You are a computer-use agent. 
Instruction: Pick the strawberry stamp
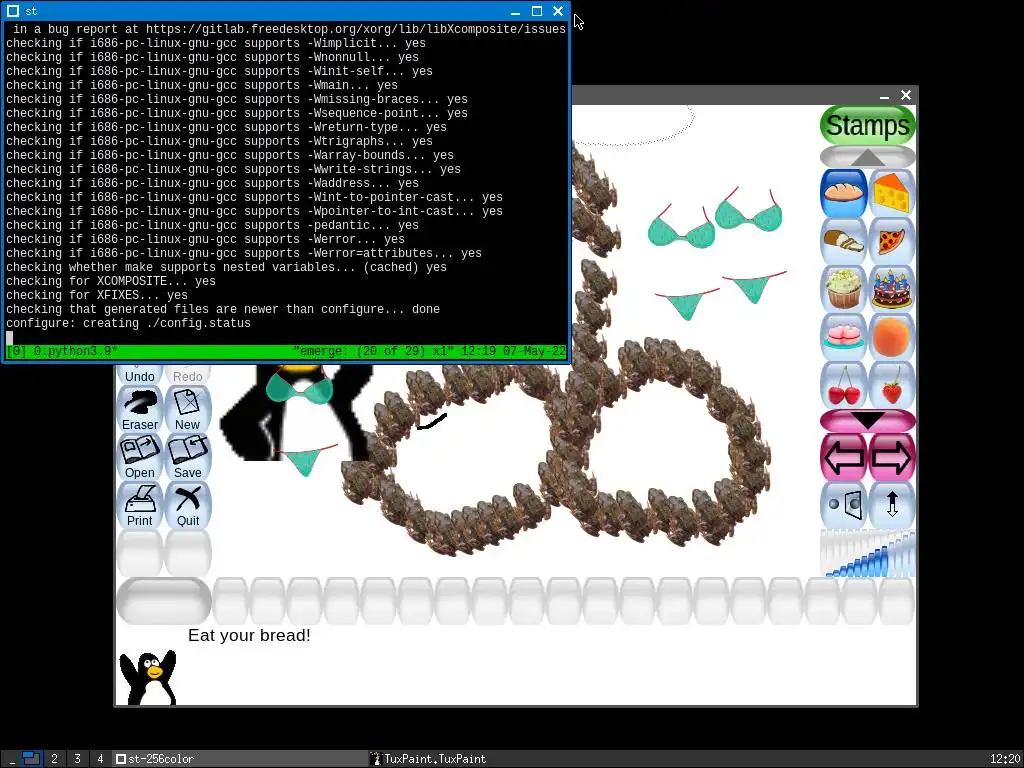pyautogui.click(x=891, y=385)
